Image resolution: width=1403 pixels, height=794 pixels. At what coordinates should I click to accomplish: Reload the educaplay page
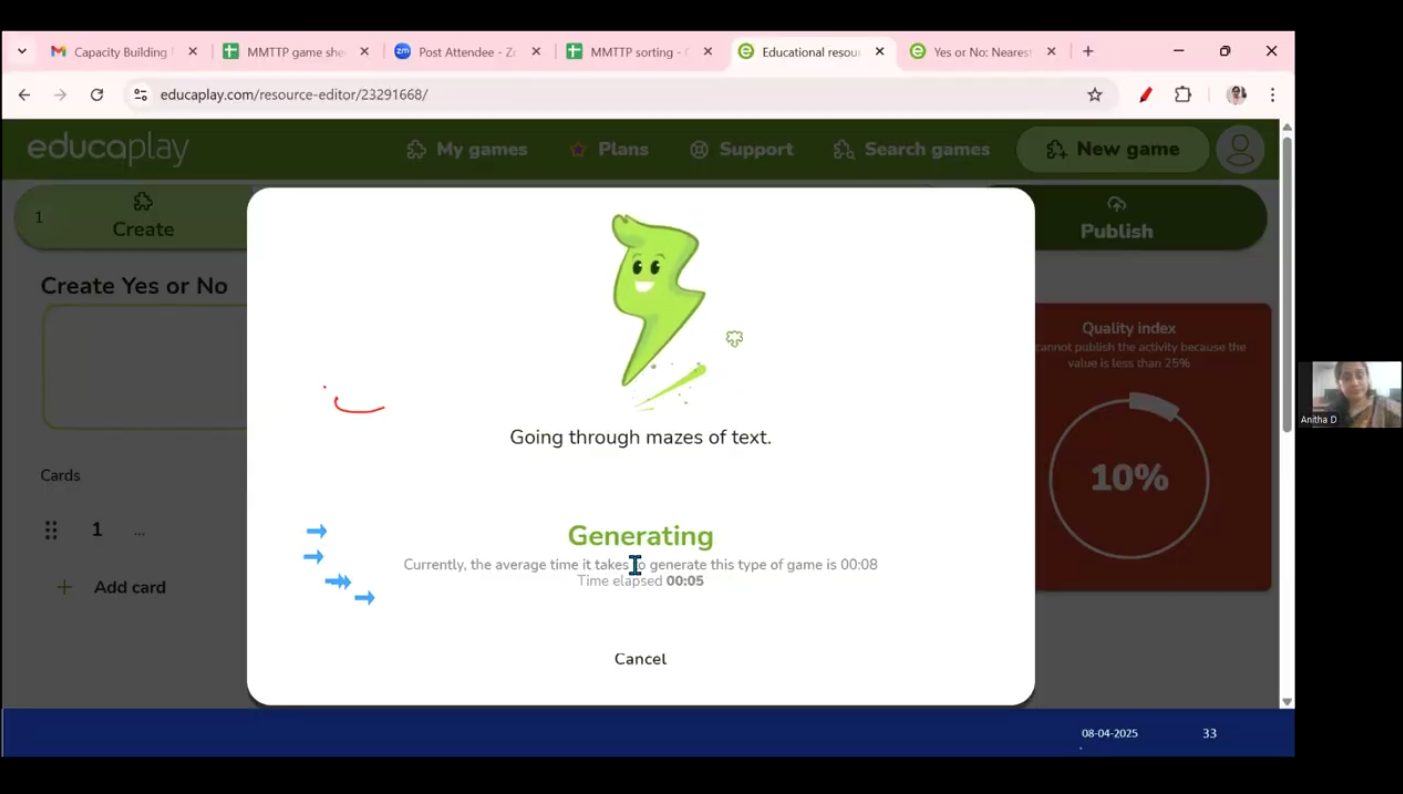(97, 95)
